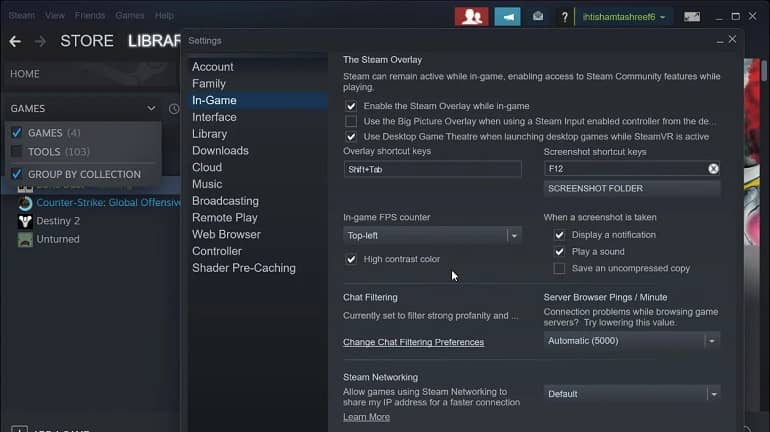
Task: Open the recent activity clock icon
Action: tap(174, 108)
